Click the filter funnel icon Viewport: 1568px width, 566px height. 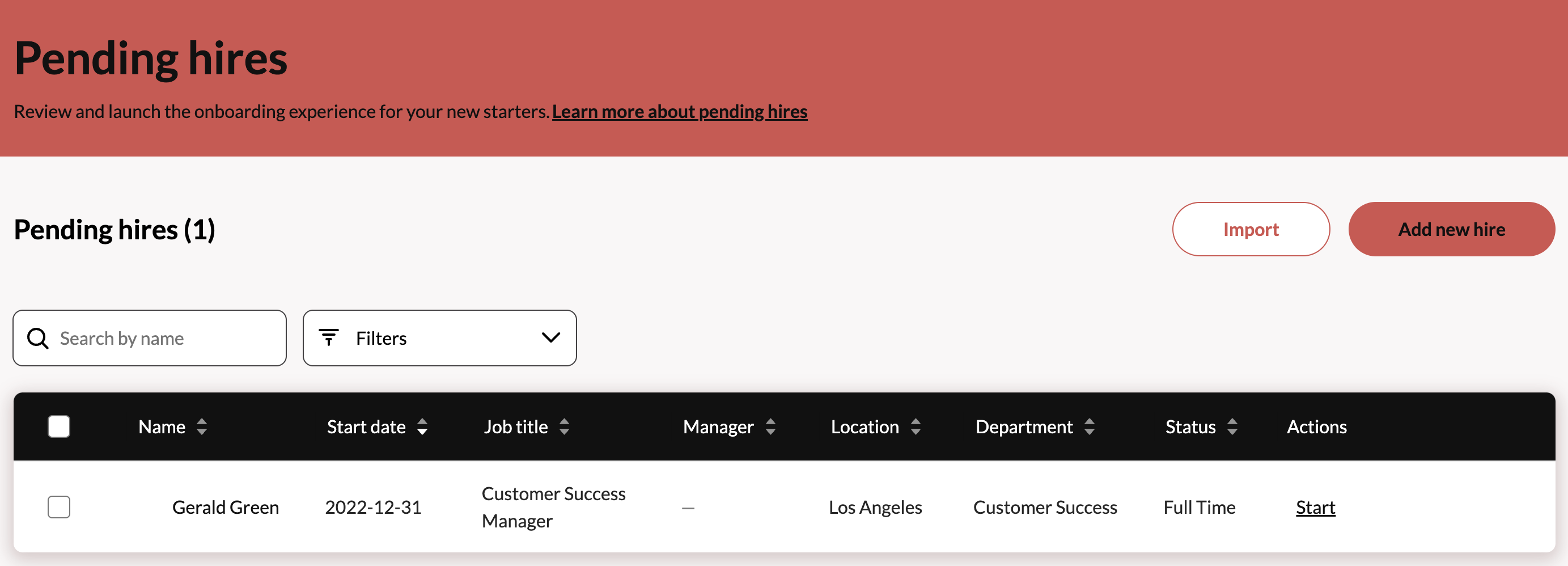[x=329, y=337]
